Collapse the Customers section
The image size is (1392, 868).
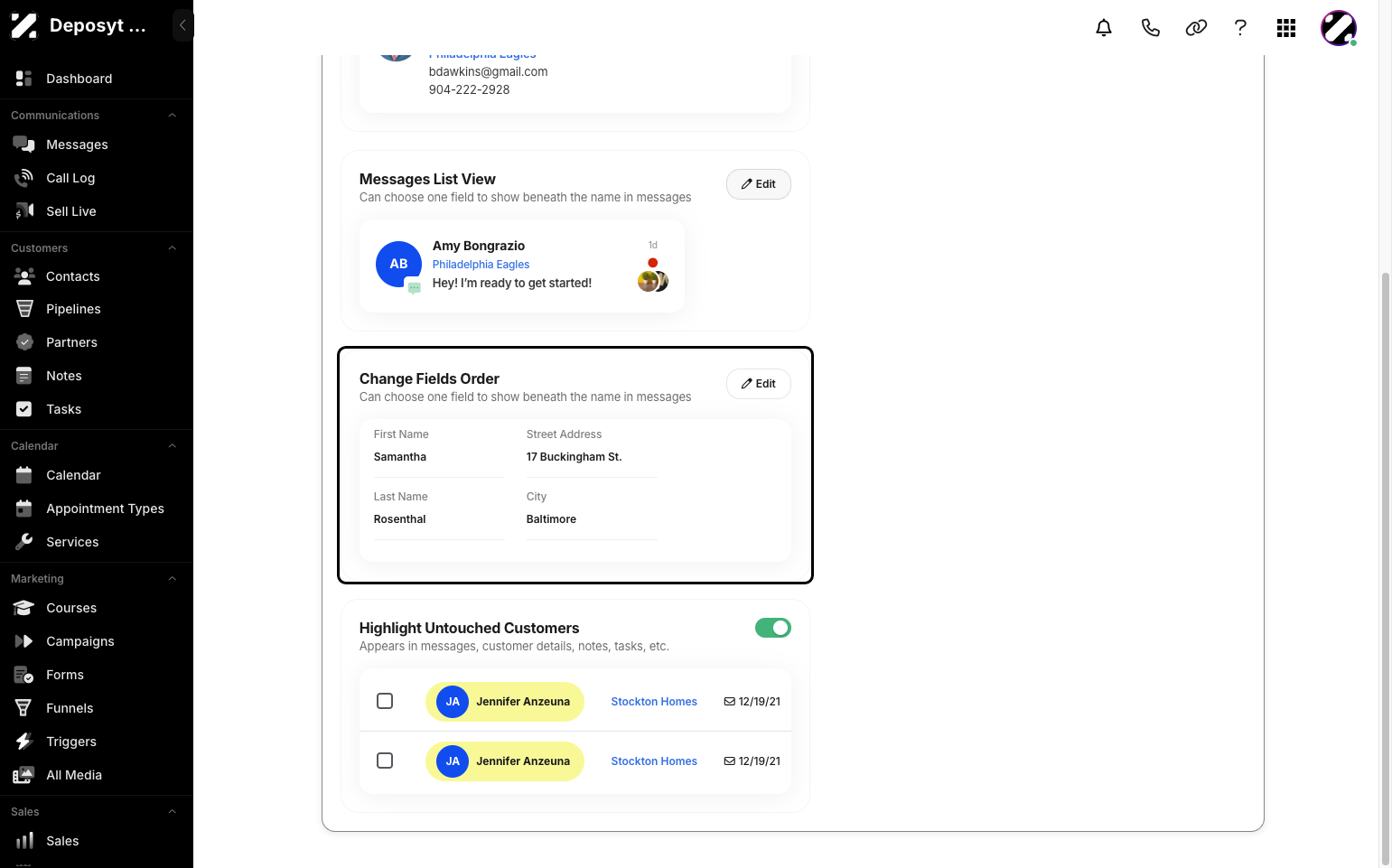tap(172, 247)
